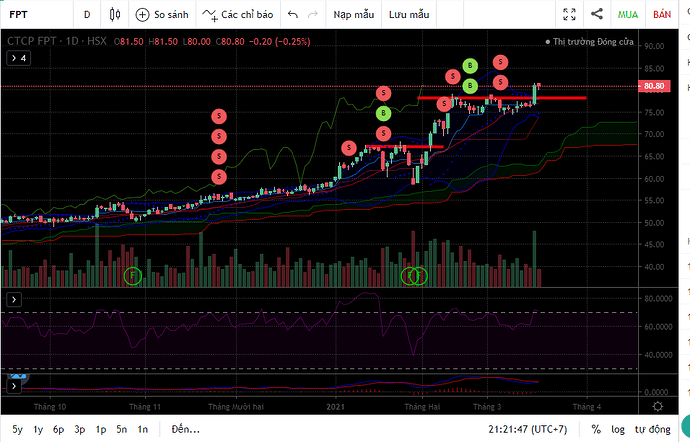
Task: Select the 3p time range
Action: [x=80, y=429]
